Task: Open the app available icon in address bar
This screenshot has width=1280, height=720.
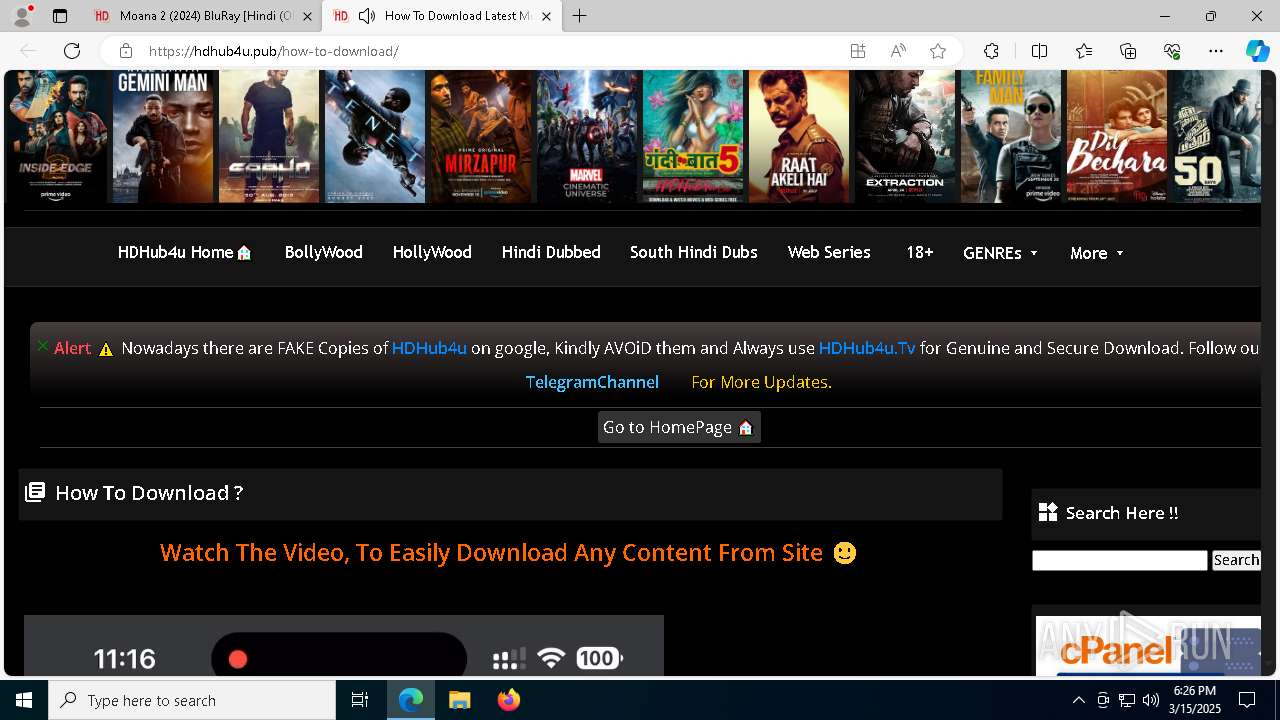Action: [858, 51]
